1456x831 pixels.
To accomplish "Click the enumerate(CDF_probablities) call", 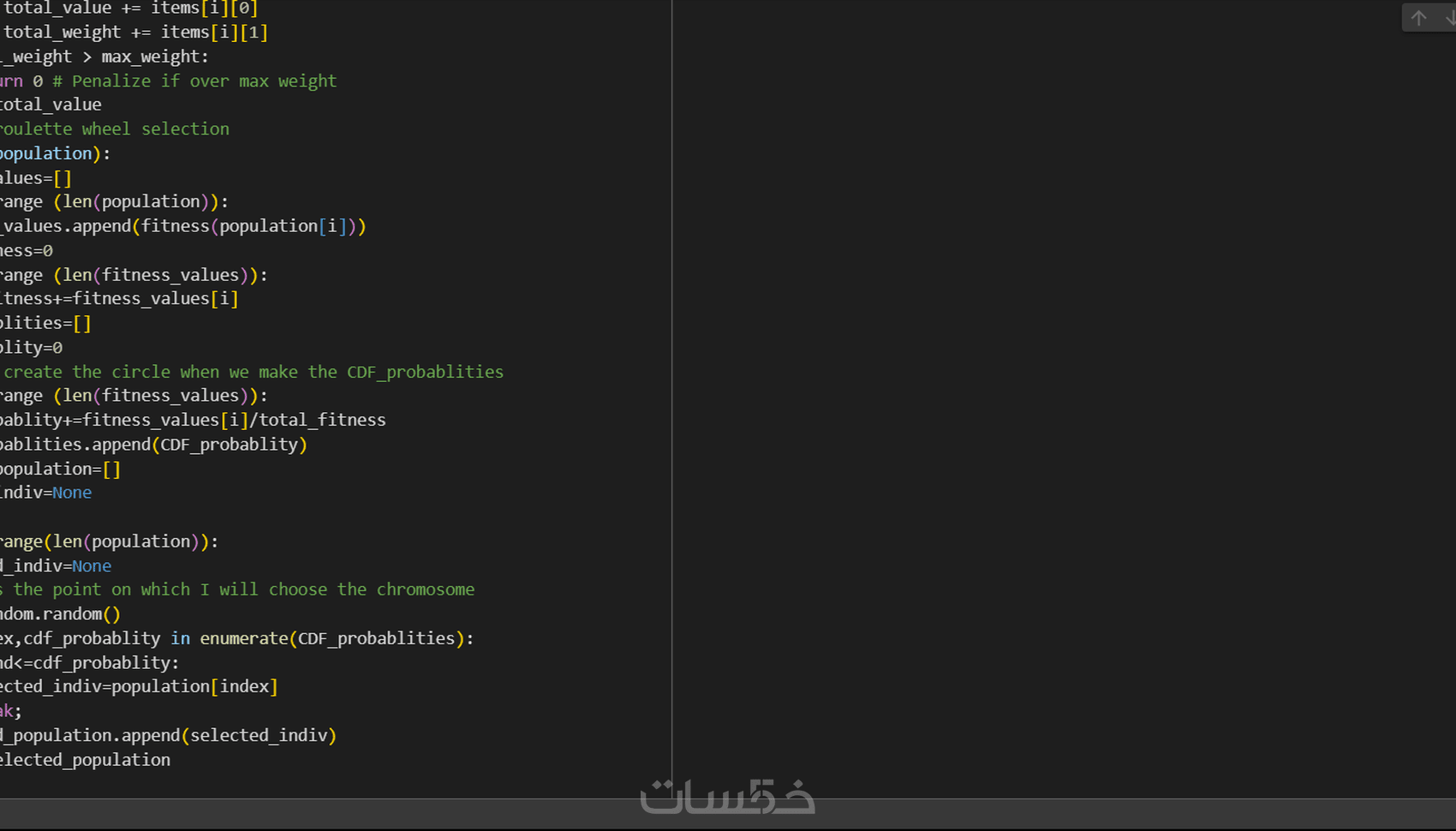I will point(334,638).
